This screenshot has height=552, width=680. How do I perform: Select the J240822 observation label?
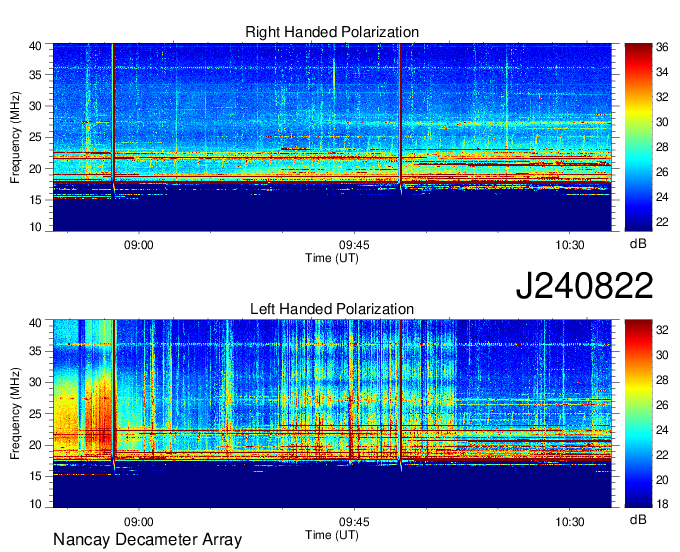[x=584, y=286]
